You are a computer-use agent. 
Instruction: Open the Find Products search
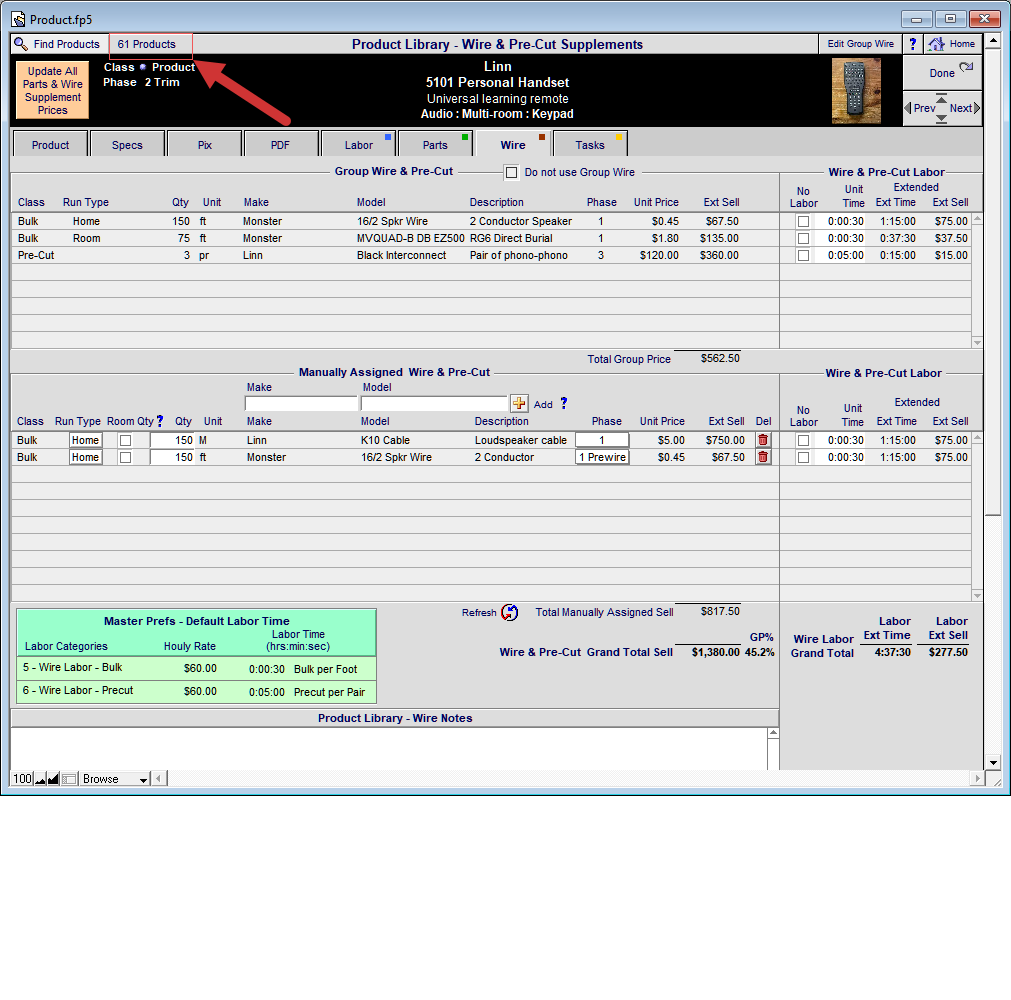57,44
